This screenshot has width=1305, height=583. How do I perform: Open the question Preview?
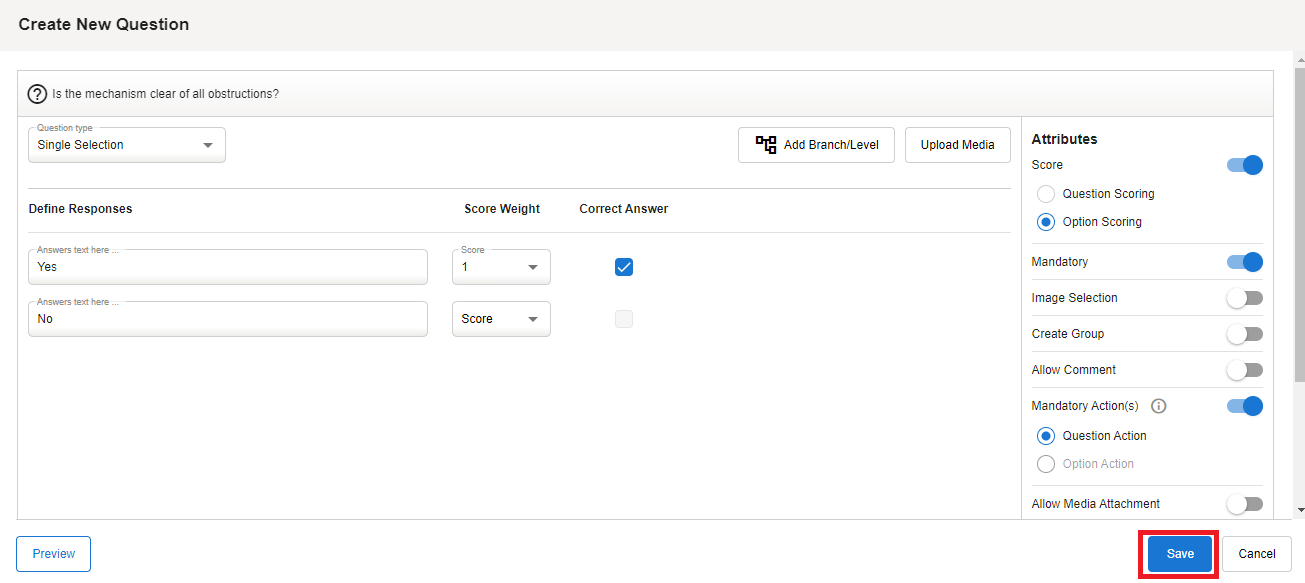click(x=54, y=554)
